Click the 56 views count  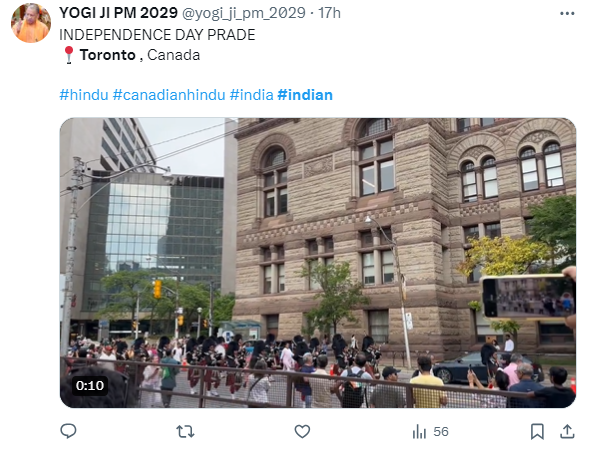coord(441,432)
